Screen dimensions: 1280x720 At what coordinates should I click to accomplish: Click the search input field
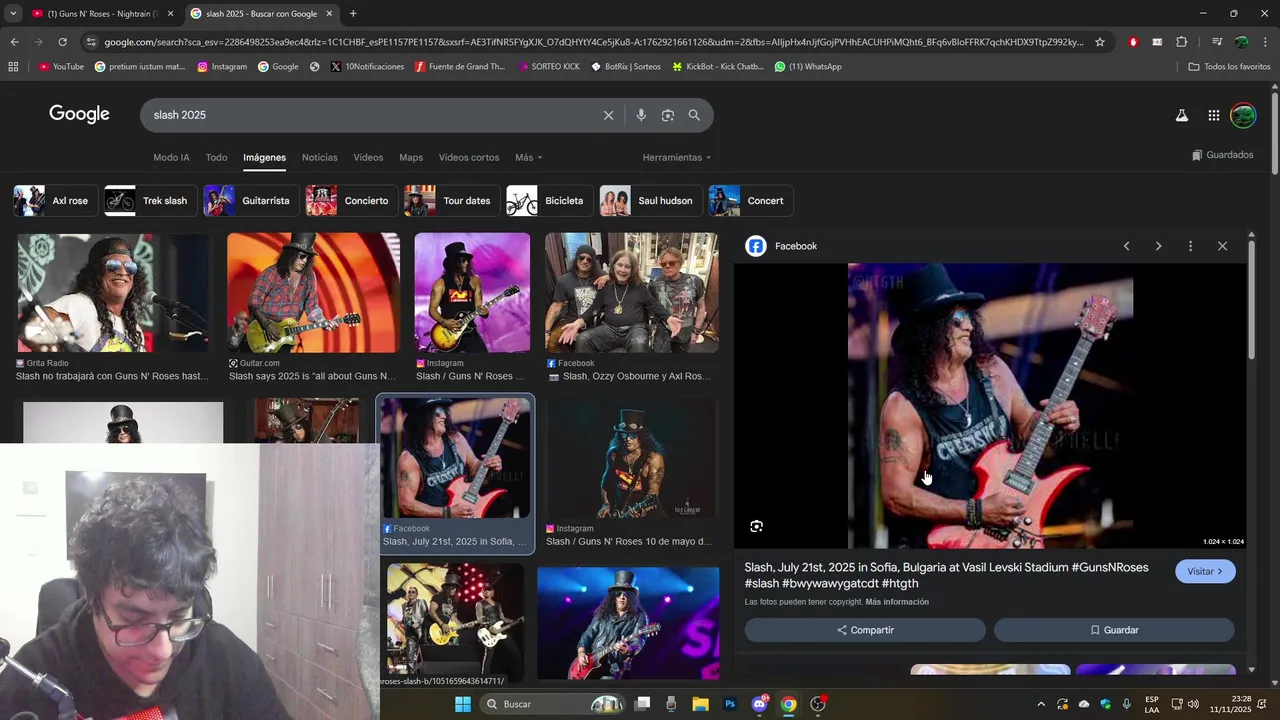(370, 115)
